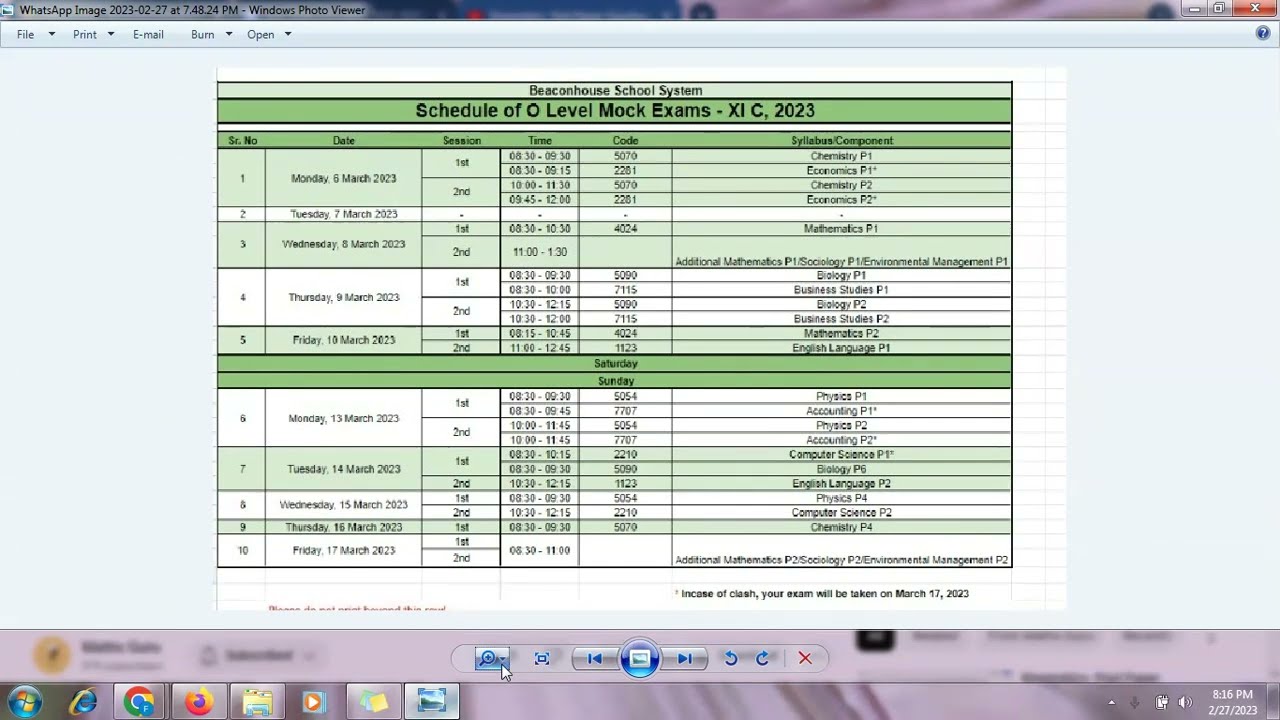The width and height of the screenshot is (1280, 720).
Task: Click the '08:15 - 10:45' time cell
Action: pos(539,333)
